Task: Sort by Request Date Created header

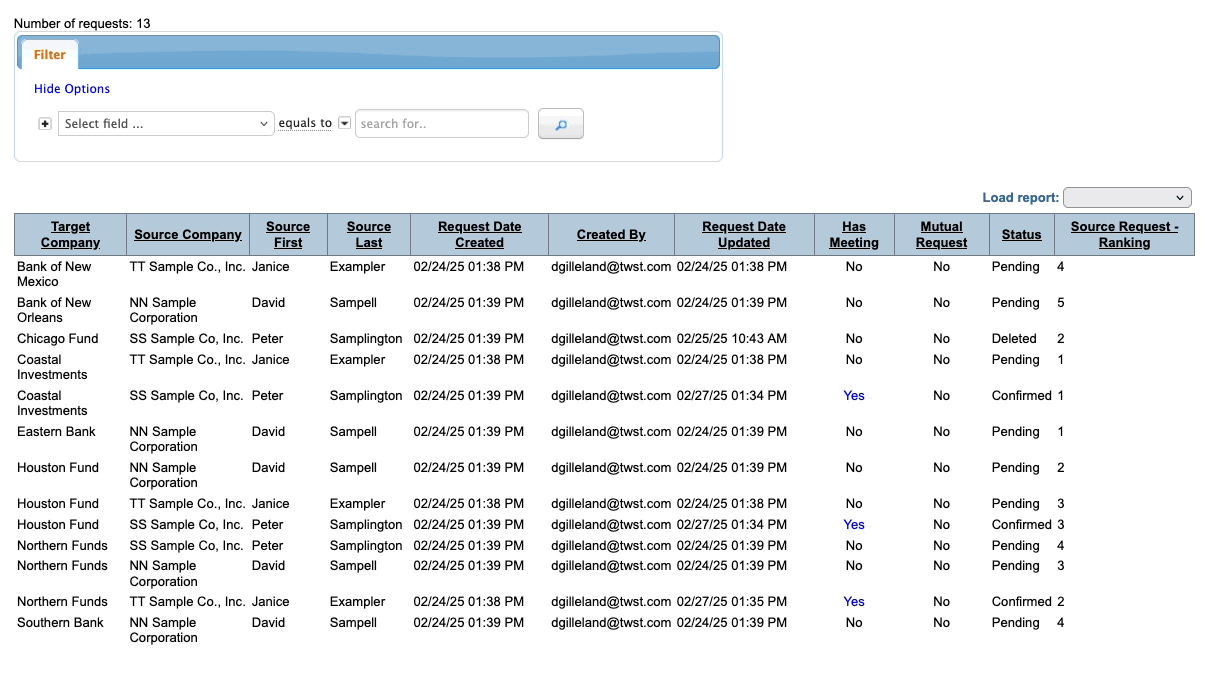Action: (480, 235)
